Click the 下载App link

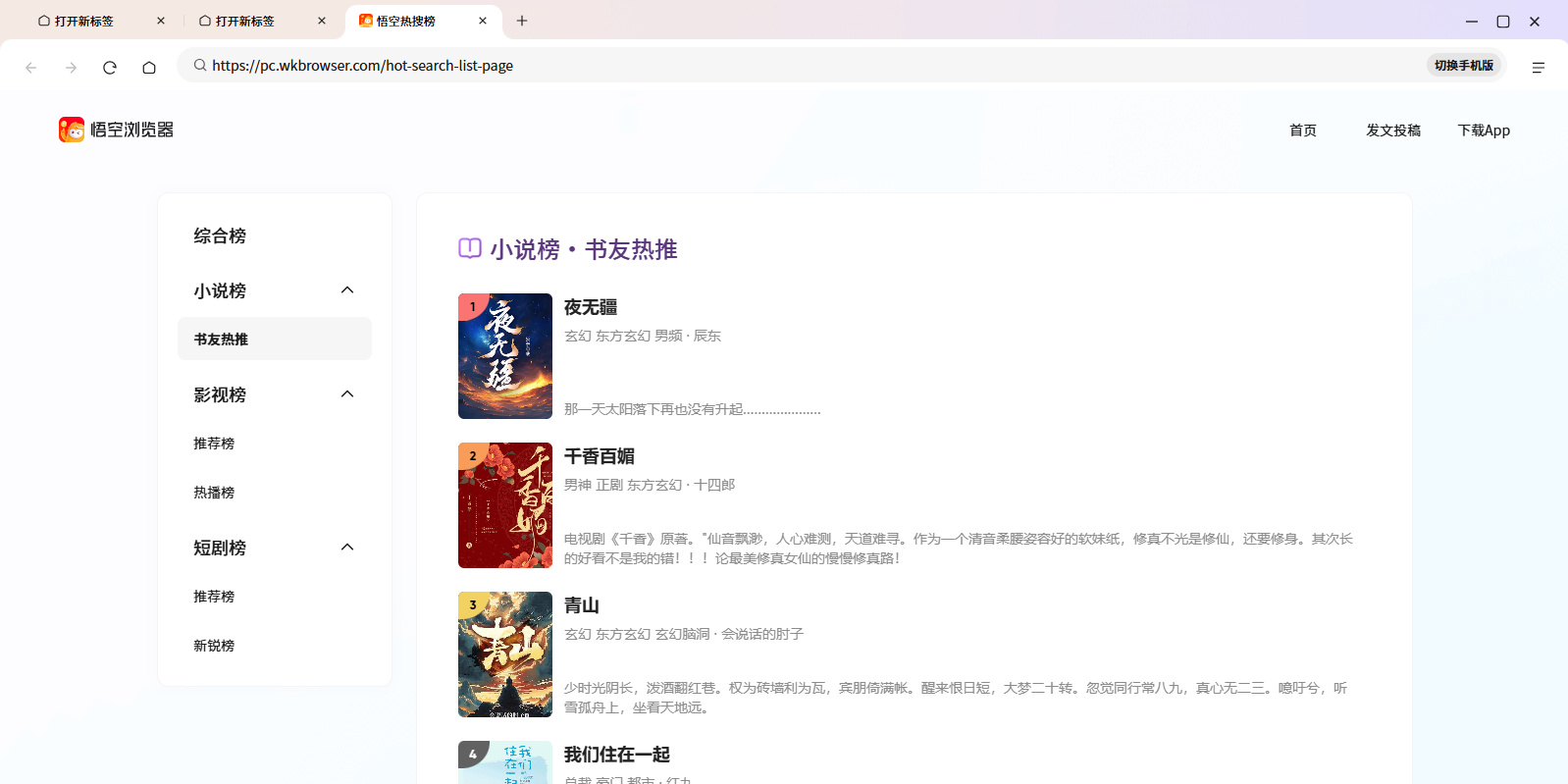[1484, 131]
